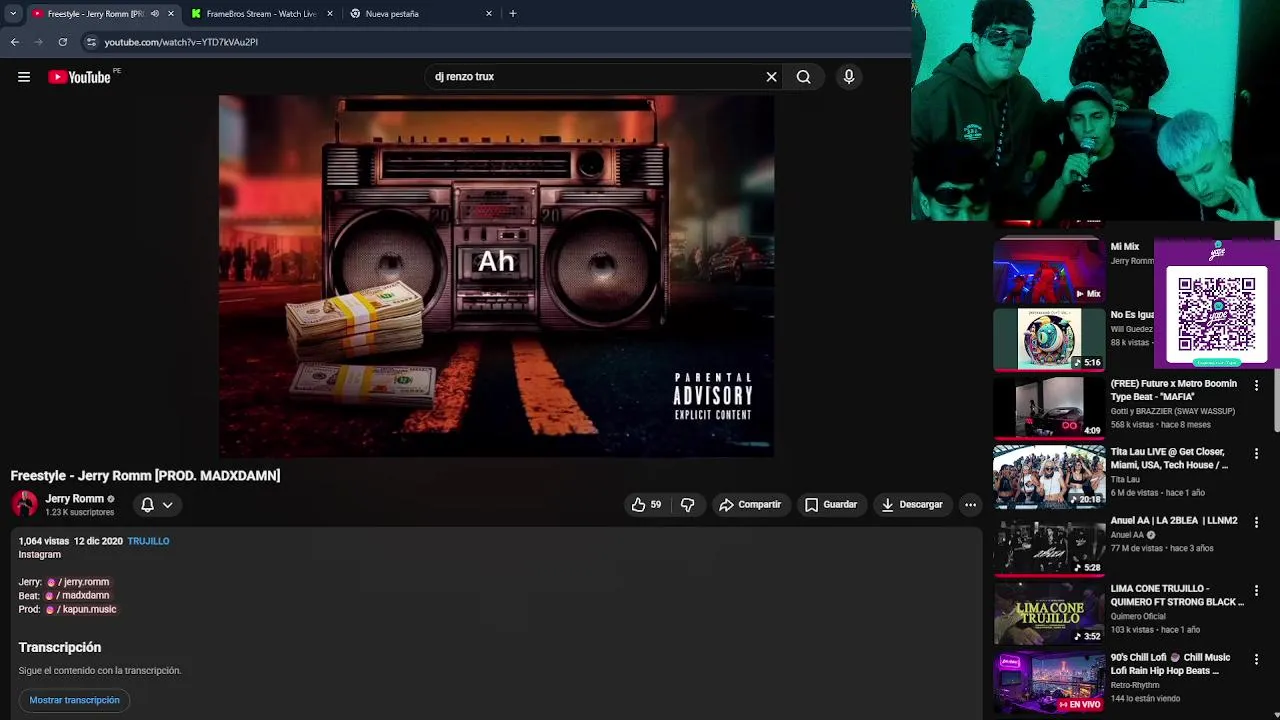Like the video with thumbs up
Viewport: 1280px width, 720px height.
[646, 505]
